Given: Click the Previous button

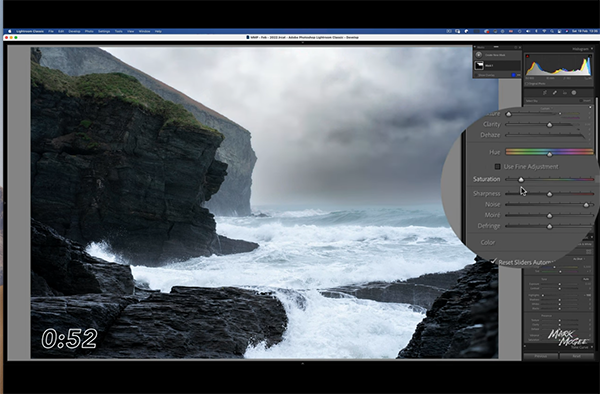Looking at the screenshot, I should coord(541,356).
